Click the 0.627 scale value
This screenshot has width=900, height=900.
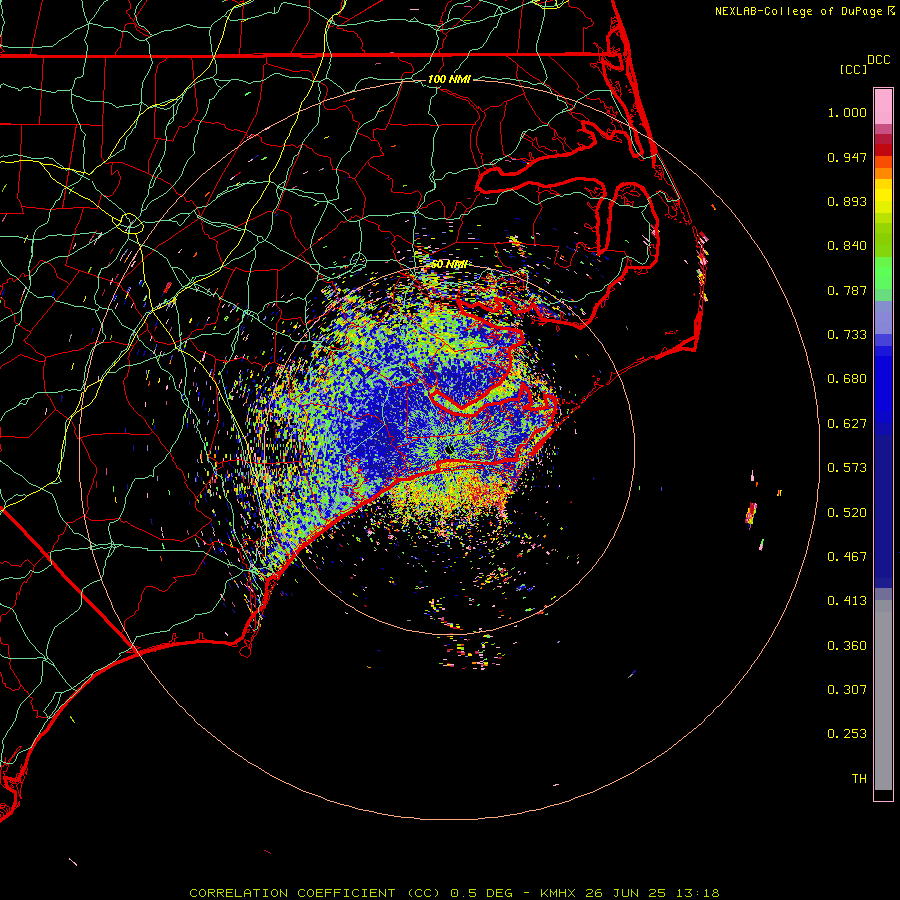click(847, 424)
